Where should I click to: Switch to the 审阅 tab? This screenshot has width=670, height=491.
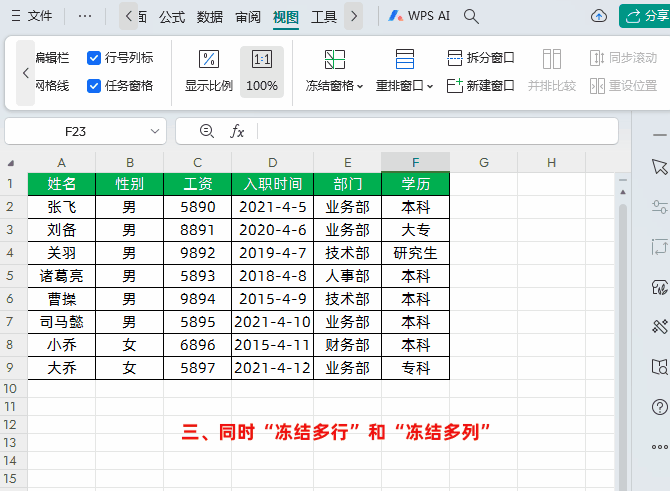coord(248,17)
